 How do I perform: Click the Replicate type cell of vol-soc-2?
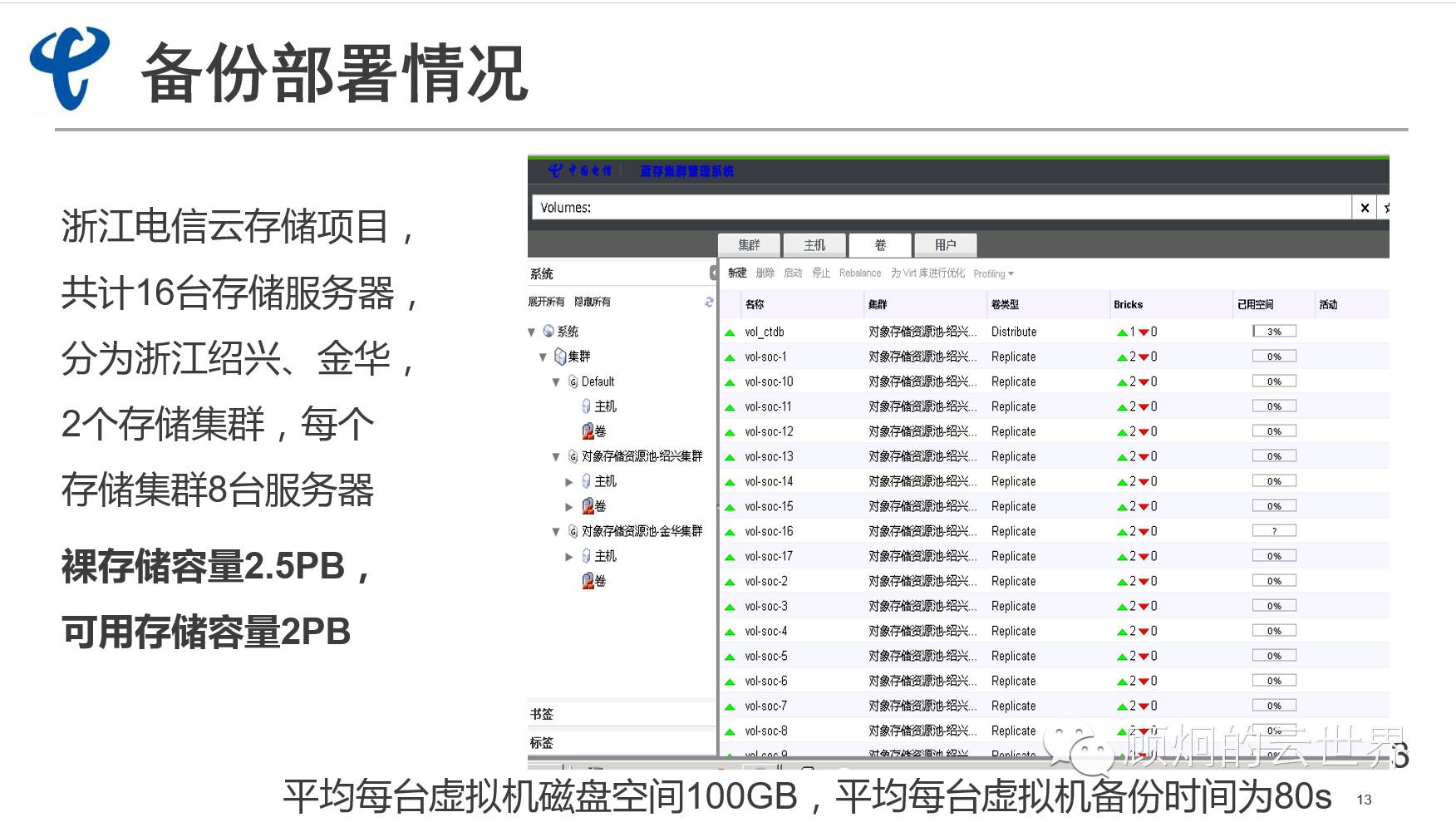click(1014, 581)
